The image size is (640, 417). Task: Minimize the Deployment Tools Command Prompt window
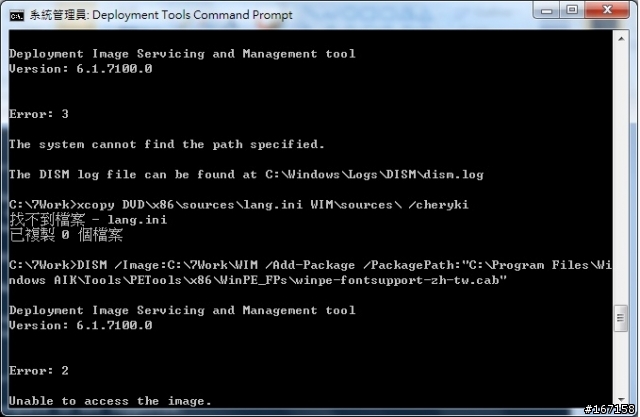click(x=547, y=10)
